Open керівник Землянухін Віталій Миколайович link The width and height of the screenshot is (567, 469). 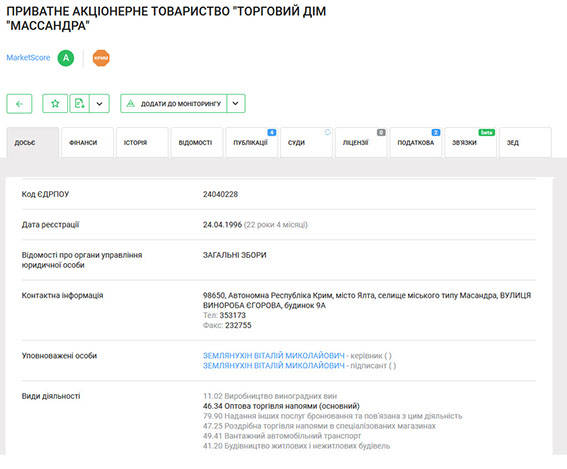(x=273, y=355)
